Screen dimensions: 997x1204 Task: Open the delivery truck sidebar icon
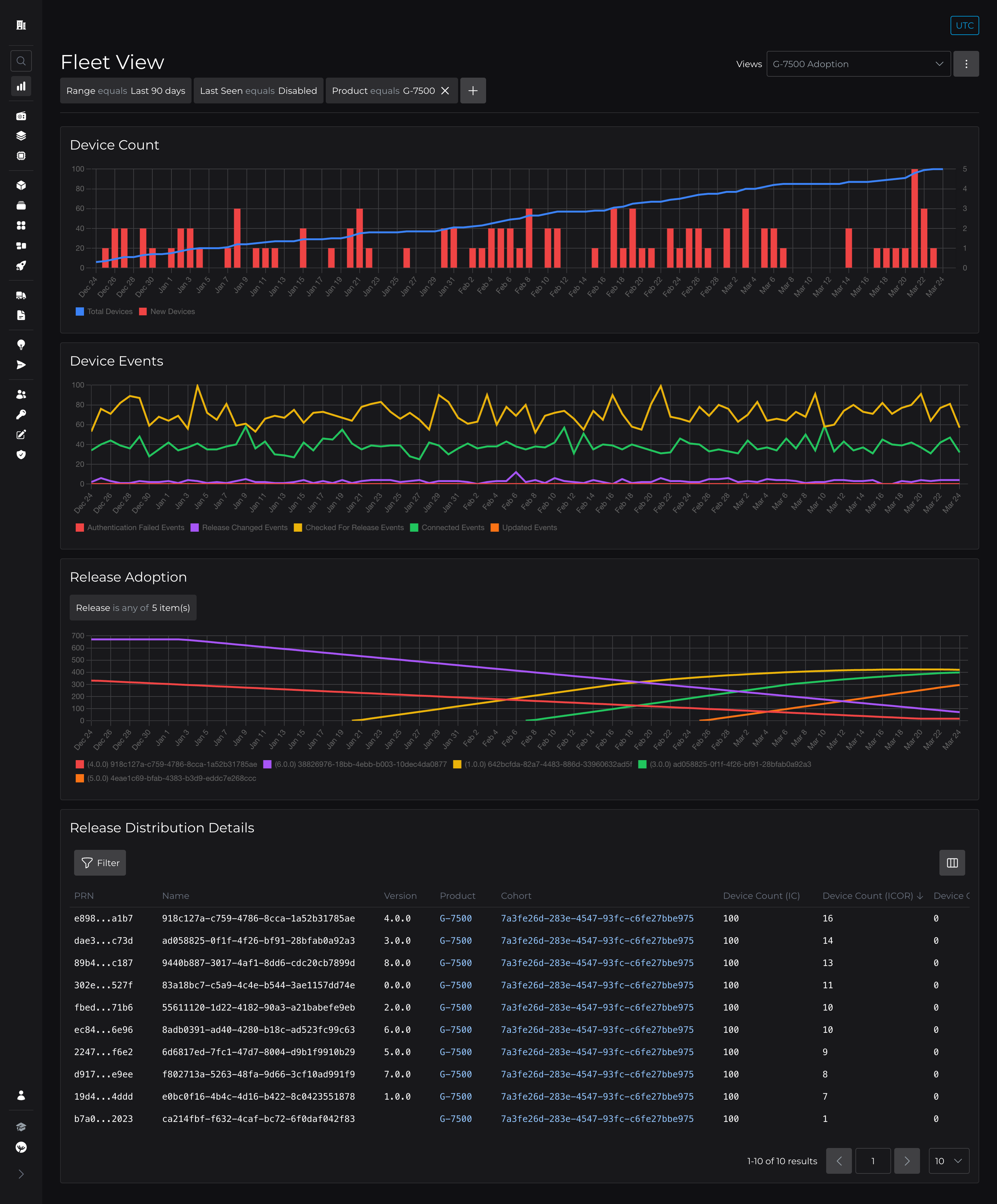pos(21,295)
